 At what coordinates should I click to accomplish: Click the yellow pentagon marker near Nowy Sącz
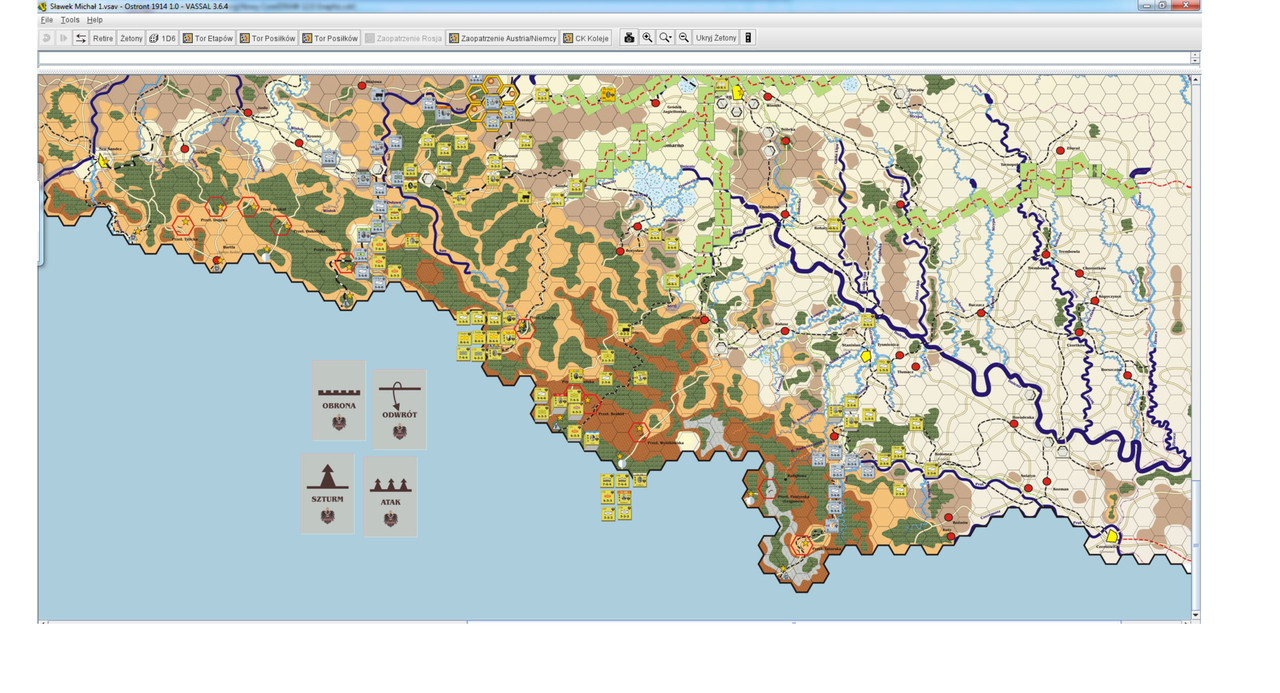[x=104, y=159]
